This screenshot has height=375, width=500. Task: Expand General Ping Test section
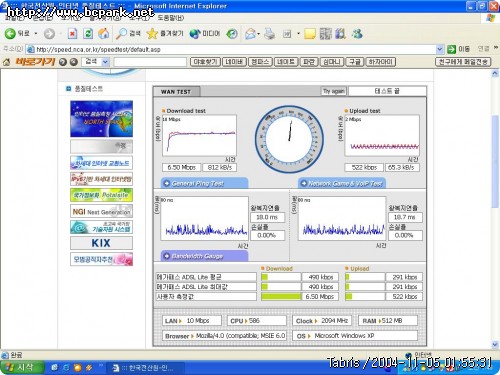click(x=204, y=183)
